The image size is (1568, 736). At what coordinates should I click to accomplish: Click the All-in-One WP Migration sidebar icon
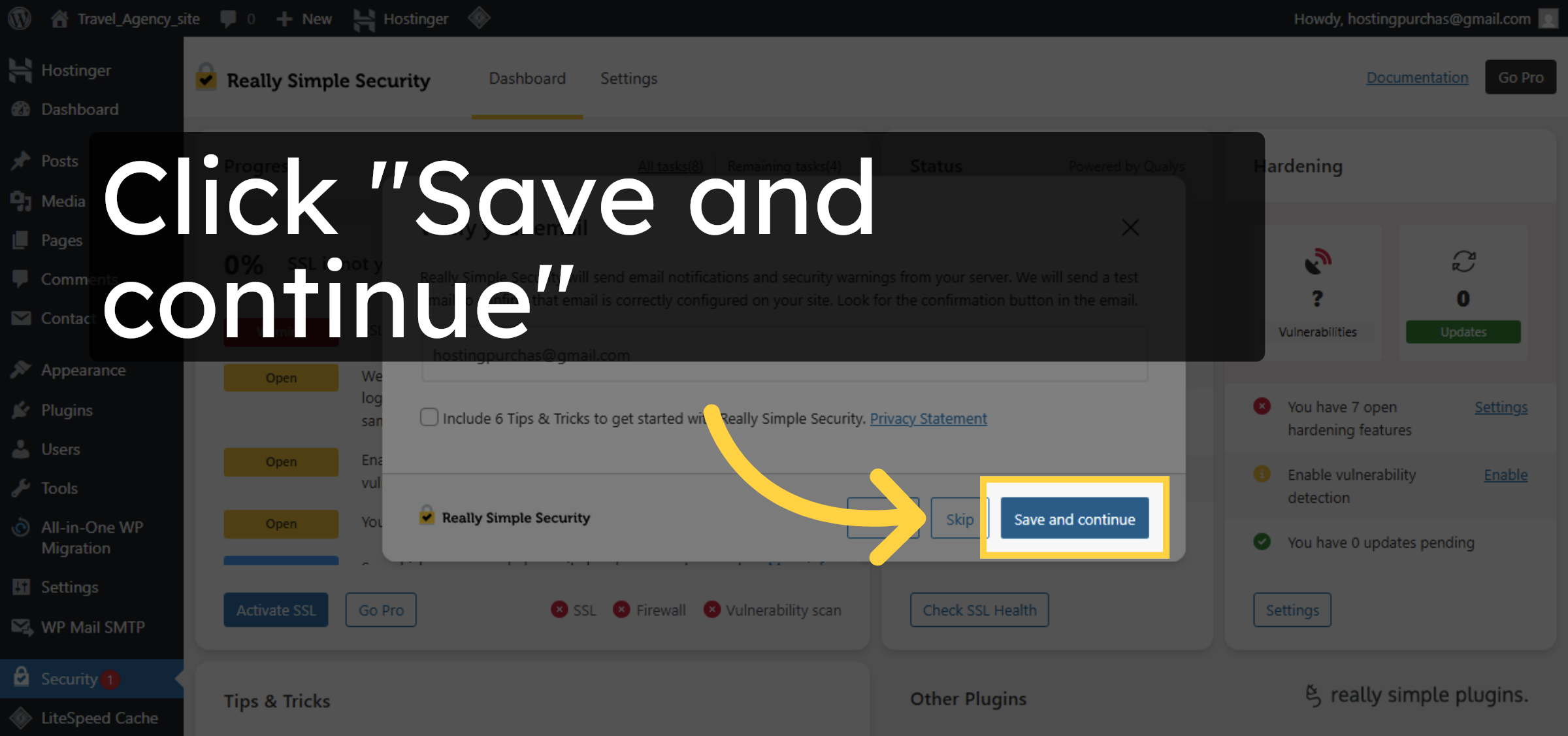(22, 527)
